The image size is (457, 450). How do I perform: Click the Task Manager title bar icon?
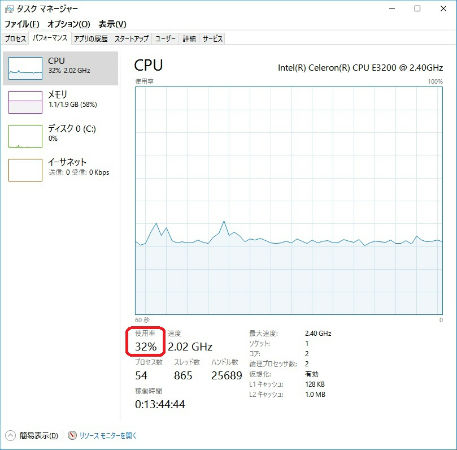click(x=9, y=9)
